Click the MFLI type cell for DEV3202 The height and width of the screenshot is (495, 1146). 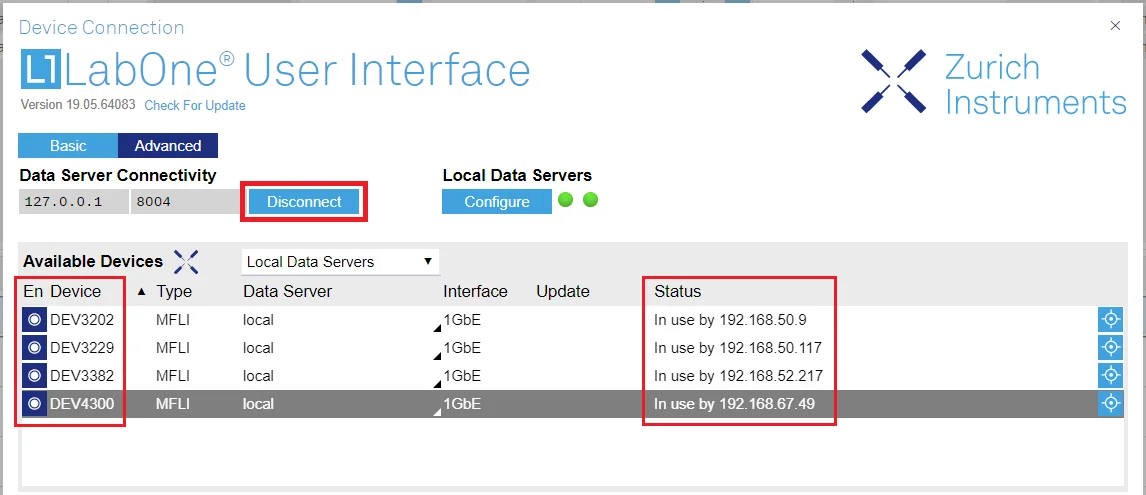click(172, 320)
